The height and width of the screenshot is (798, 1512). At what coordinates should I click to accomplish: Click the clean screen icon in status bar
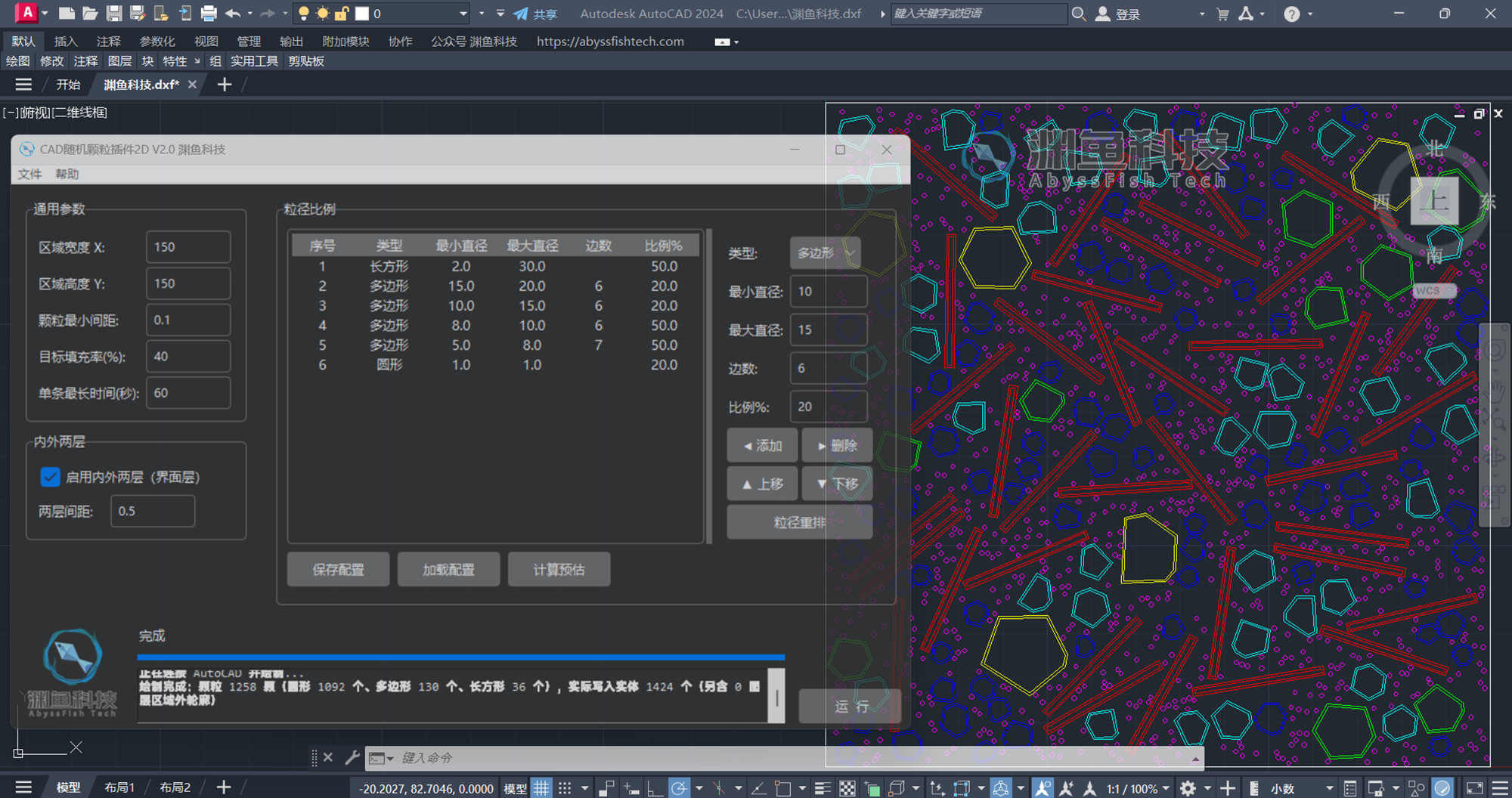coord(1474,788)
